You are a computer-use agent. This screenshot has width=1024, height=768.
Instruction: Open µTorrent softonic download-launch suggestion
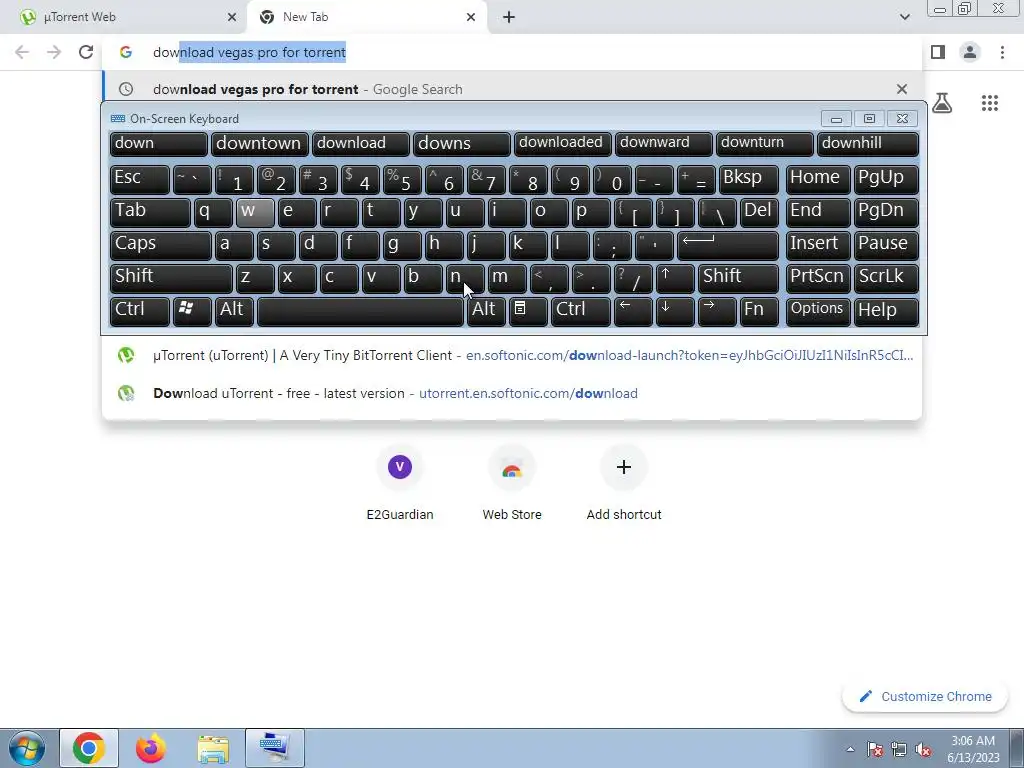pyautogui.click(x=511, y=355)
